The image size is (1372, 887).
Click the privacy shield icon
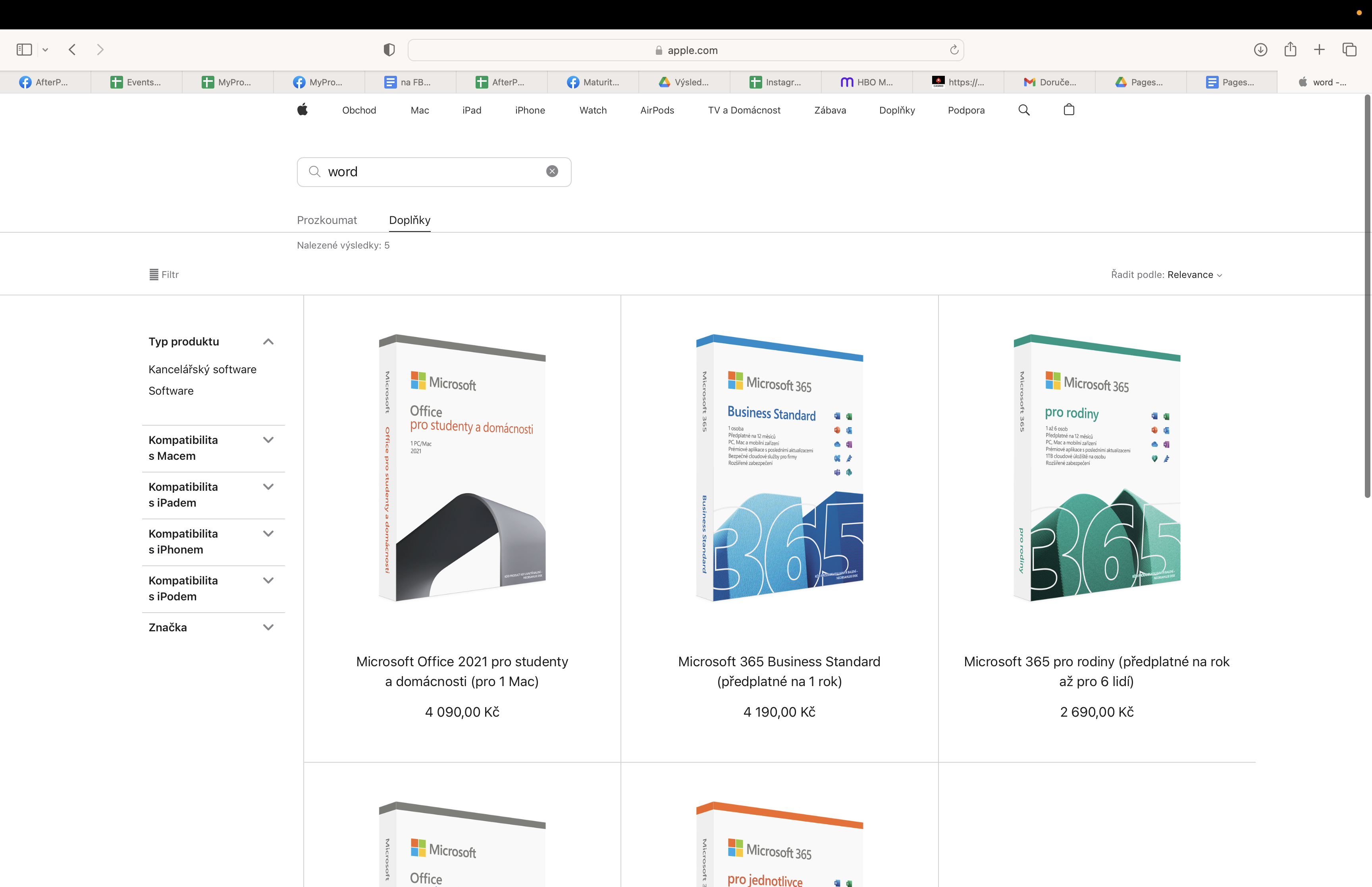point(389,50)
